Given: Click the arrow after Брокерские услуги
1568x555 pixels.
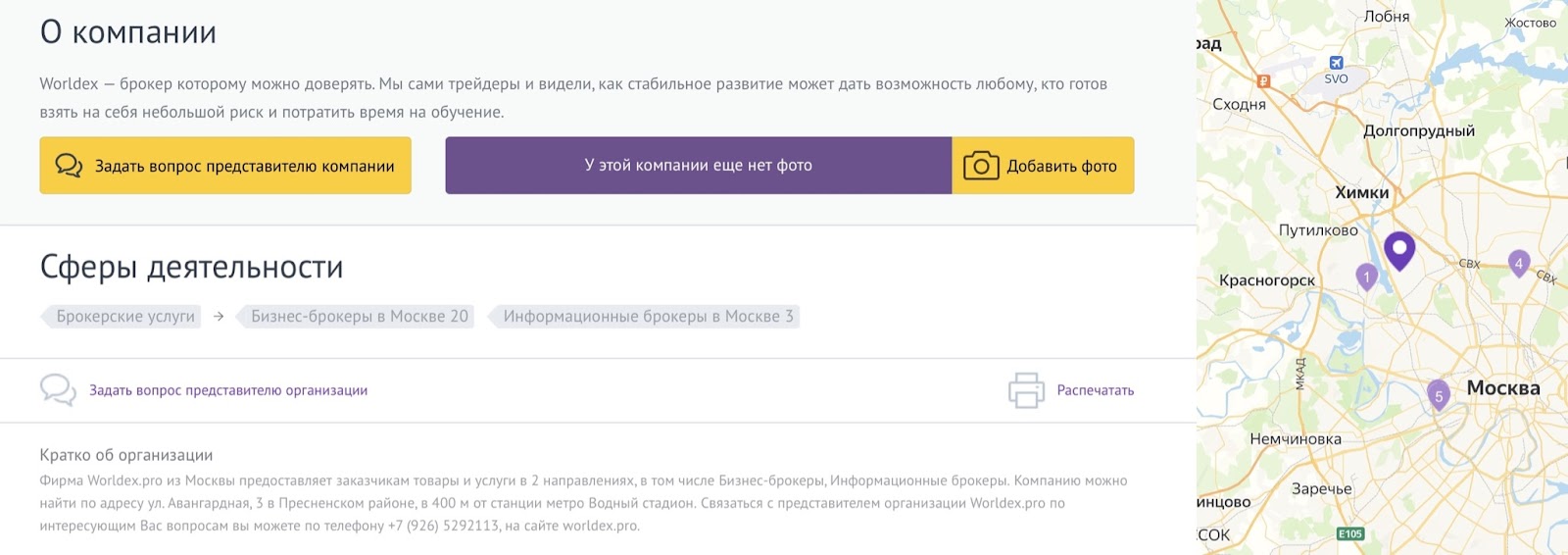Looking at the screenshot, I should coord(219,317).
